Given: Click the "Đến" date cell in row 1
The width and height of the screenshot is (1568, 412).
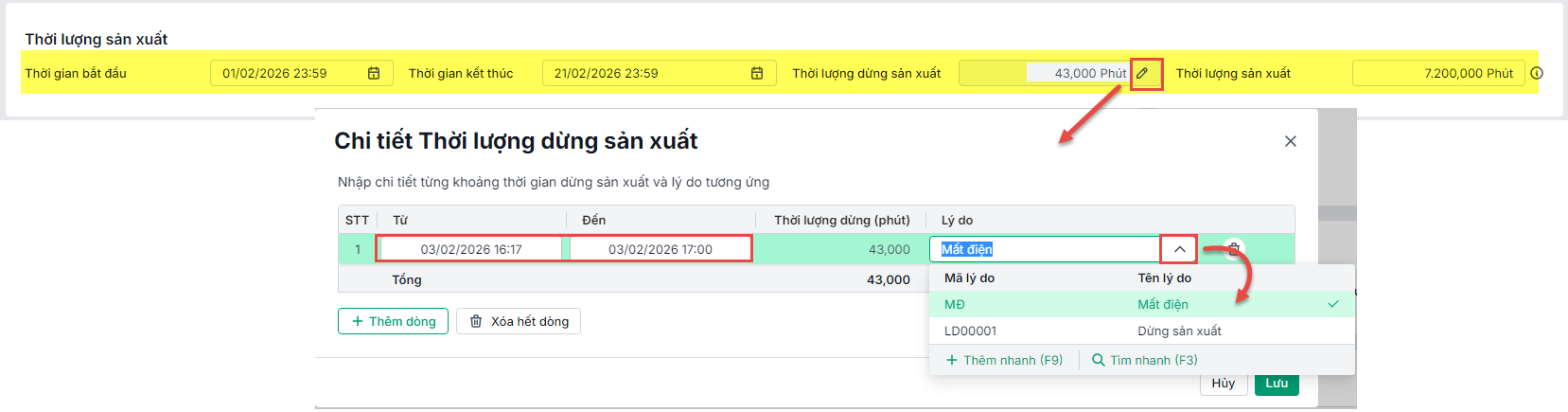Looking at the screenshot, I should pos(661,249).
